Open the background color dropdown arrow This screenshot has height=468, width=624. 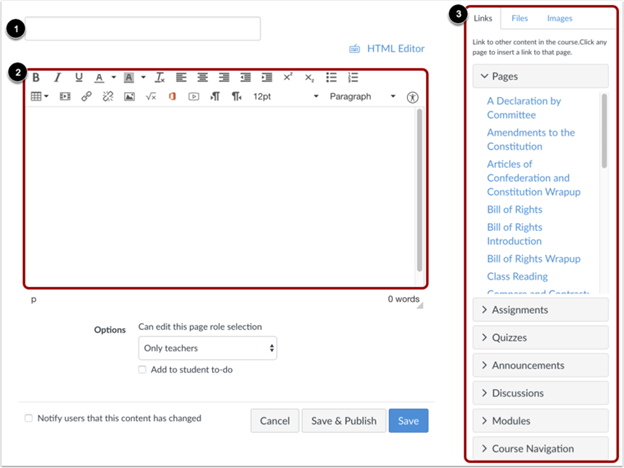point(143,77)
